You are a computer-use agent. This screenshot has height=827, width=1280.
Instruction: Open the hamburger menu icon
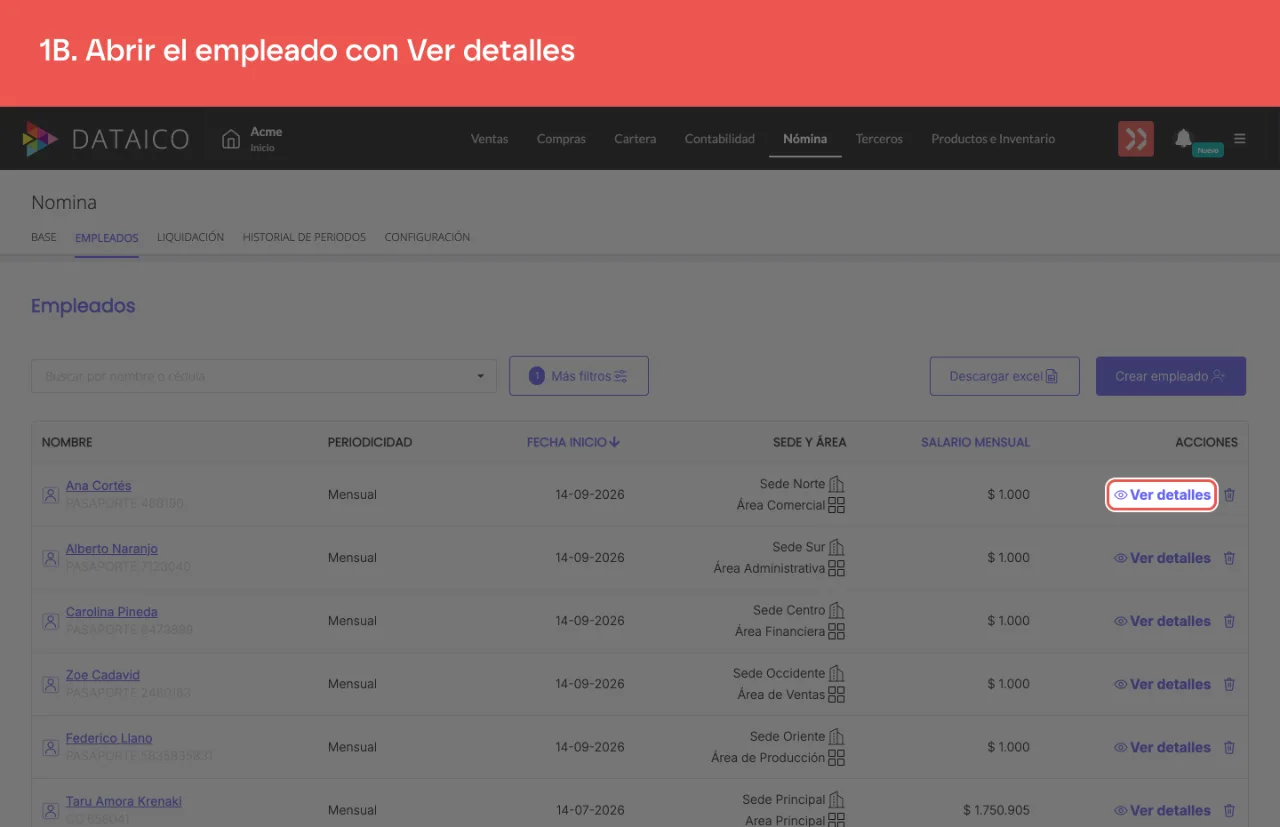(x=1240, y=139)
